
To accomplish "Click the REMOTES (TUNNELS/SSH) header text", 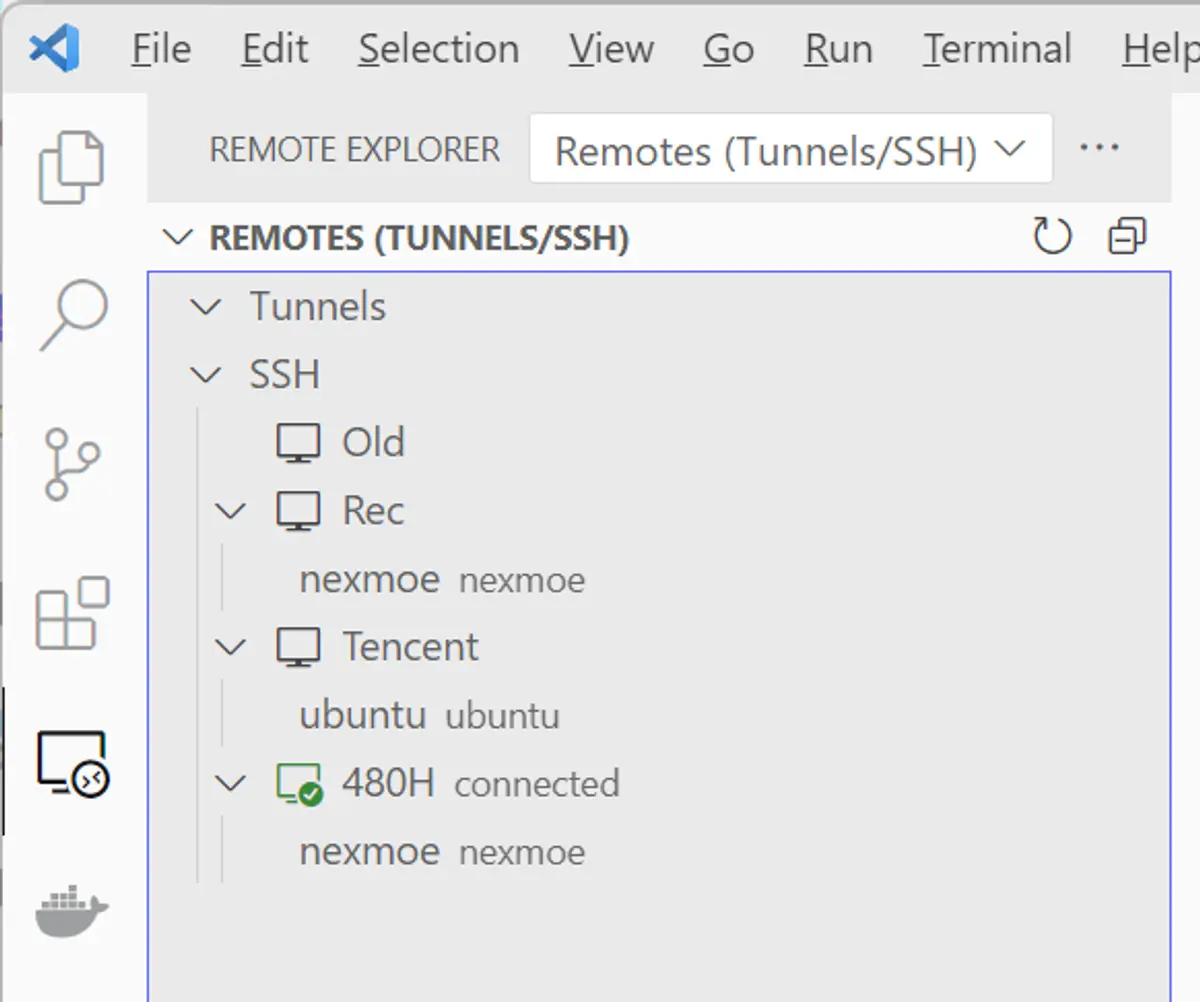I will click(x=419, y=238).
